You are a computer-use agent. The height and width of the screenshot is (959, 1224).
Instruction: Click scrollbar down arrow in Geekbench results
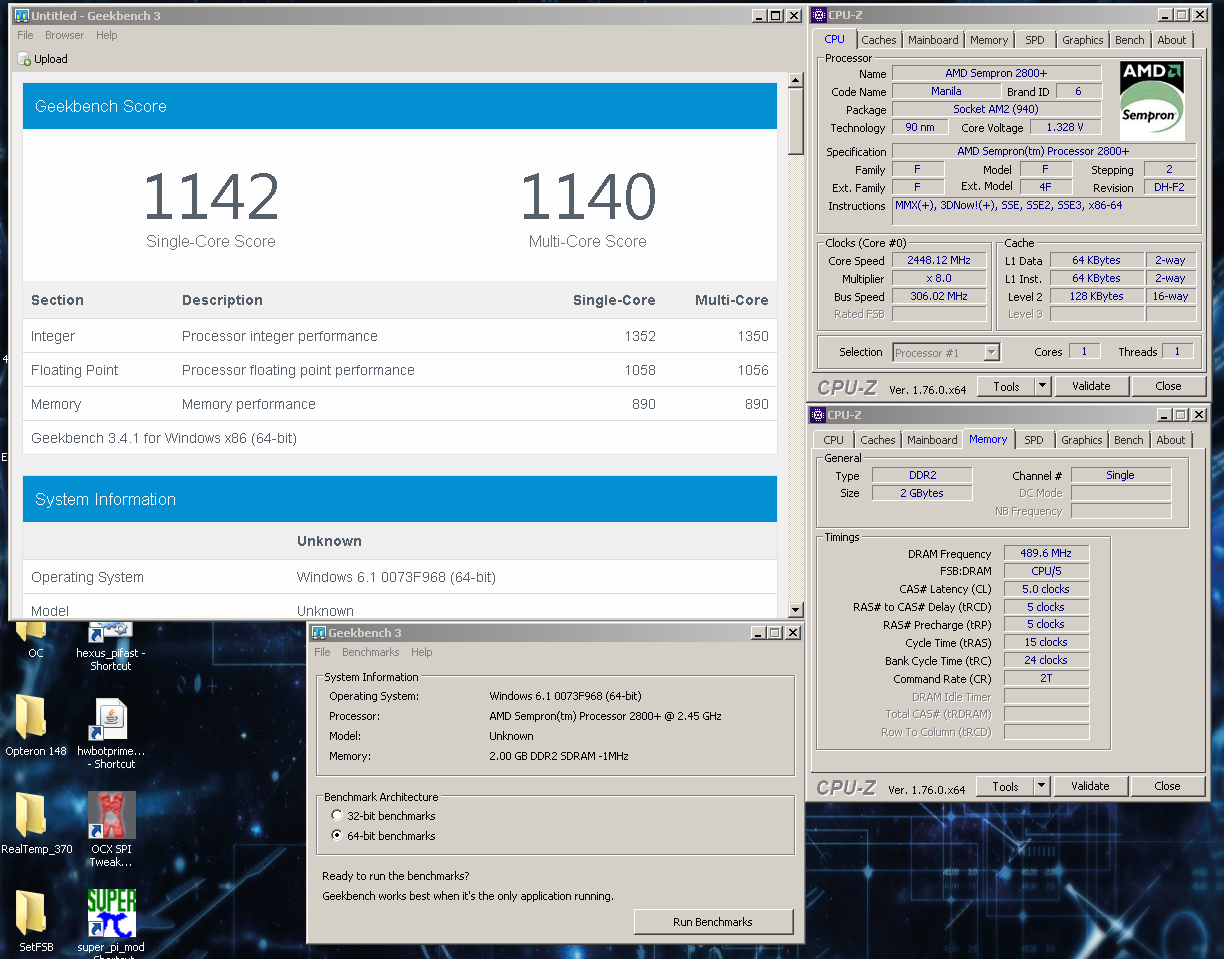click(x=796, y=610)
